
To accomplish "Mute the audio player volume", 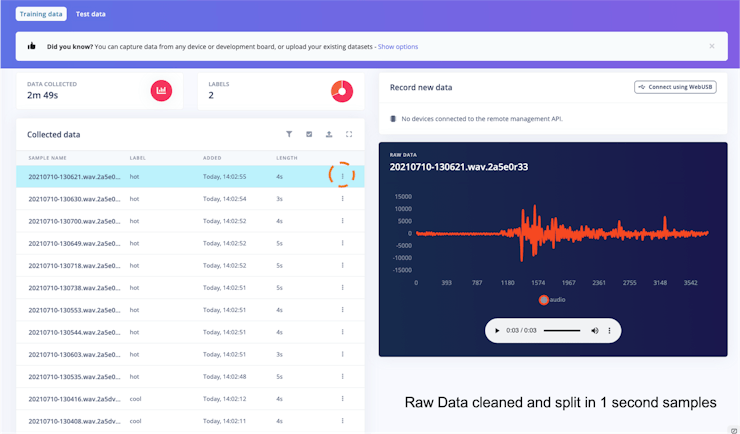I will click(x=595, y=330).
